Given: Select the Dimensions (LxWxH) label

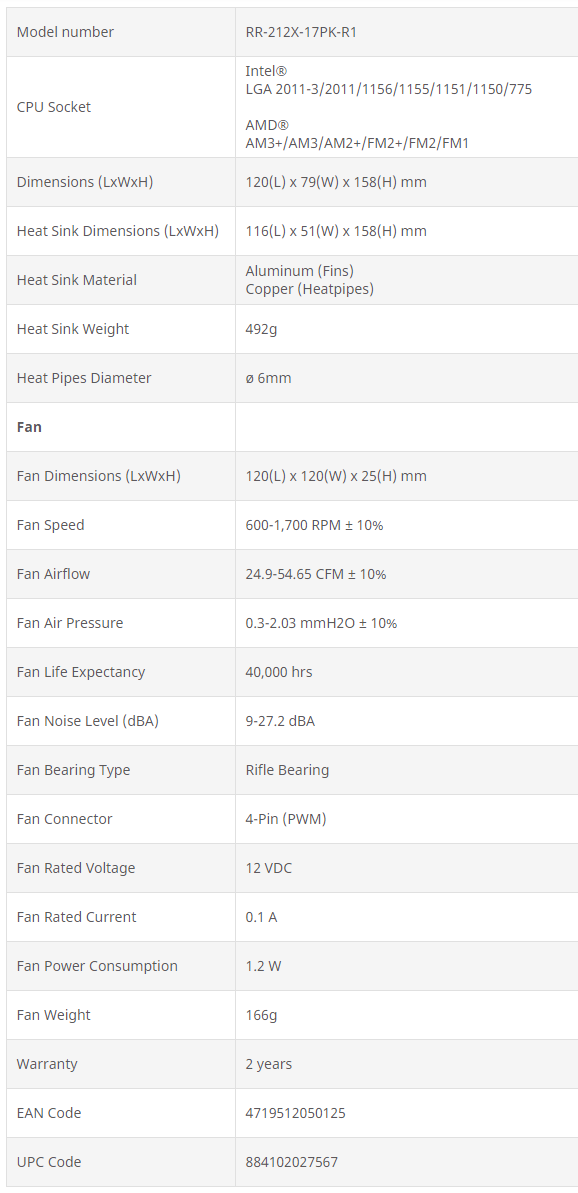Looking at the screenshot, I should (x=86, y=182).
